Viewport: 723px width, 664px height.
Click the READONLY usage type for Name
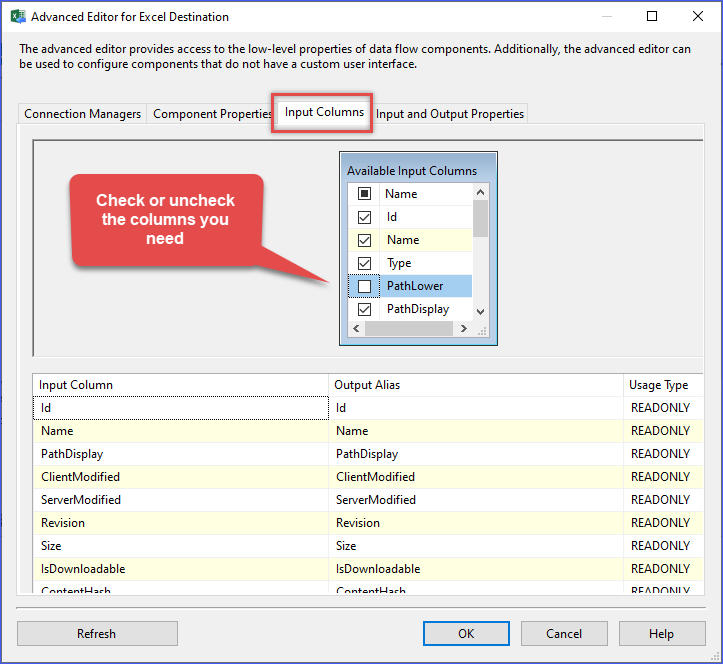point(663,431)
